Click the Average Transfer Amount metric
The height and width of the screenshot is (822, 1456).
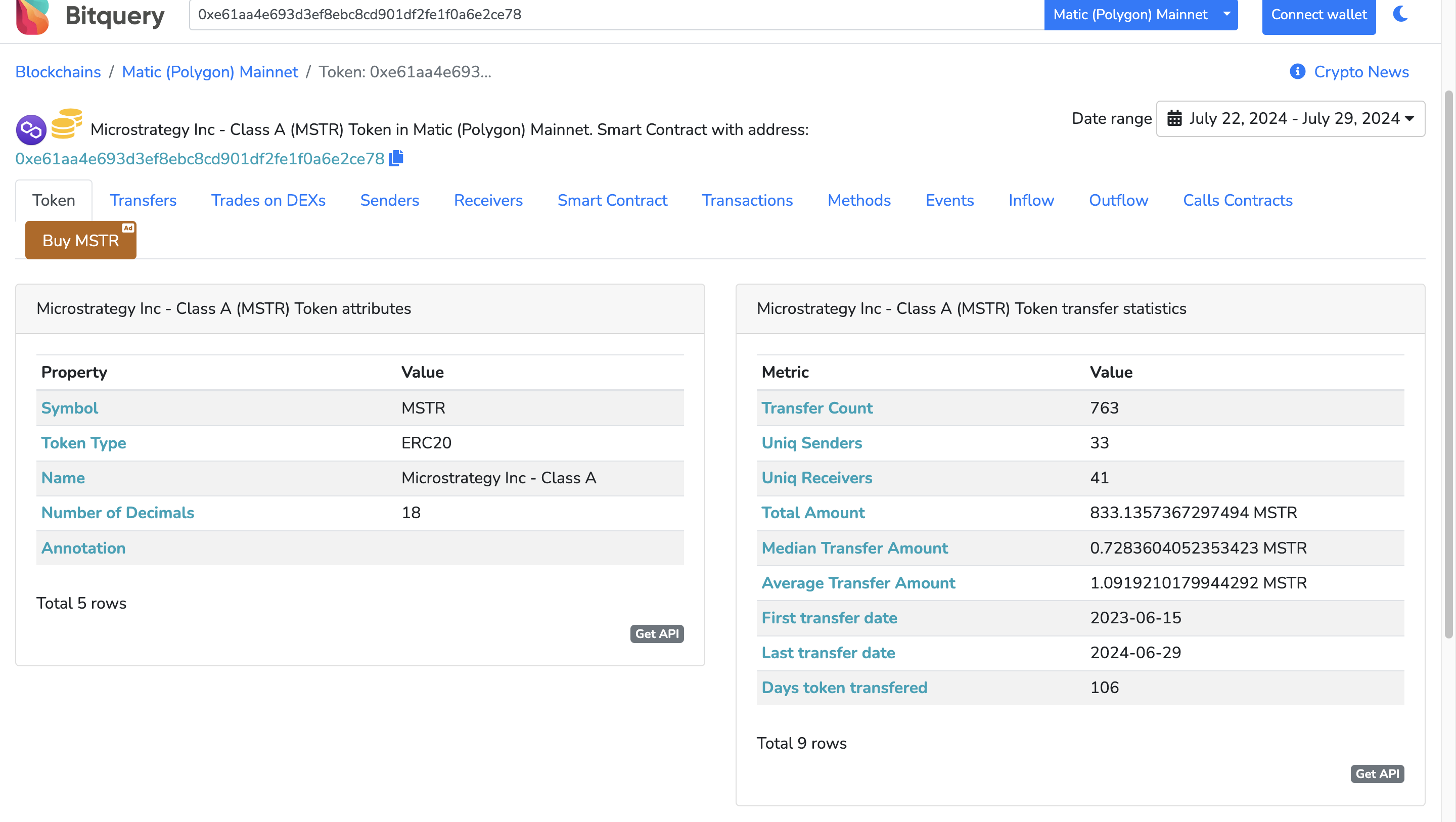point(858,583)
